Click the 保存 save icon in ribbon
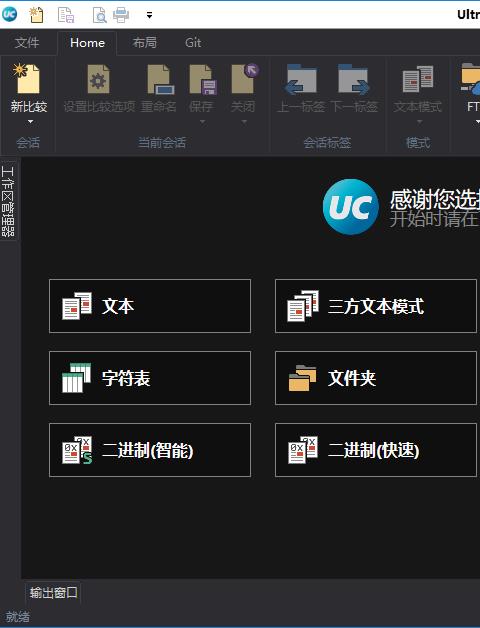This screenshot has height=628, width=480. click(202, 79)
